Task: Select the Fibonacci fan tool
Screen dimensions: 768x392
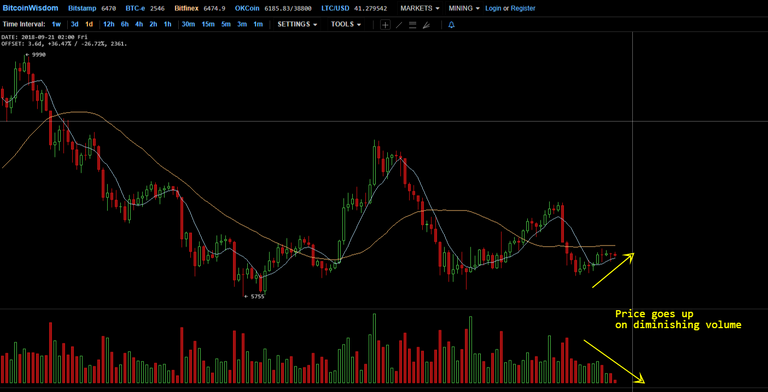Action: tap(426, 24)
